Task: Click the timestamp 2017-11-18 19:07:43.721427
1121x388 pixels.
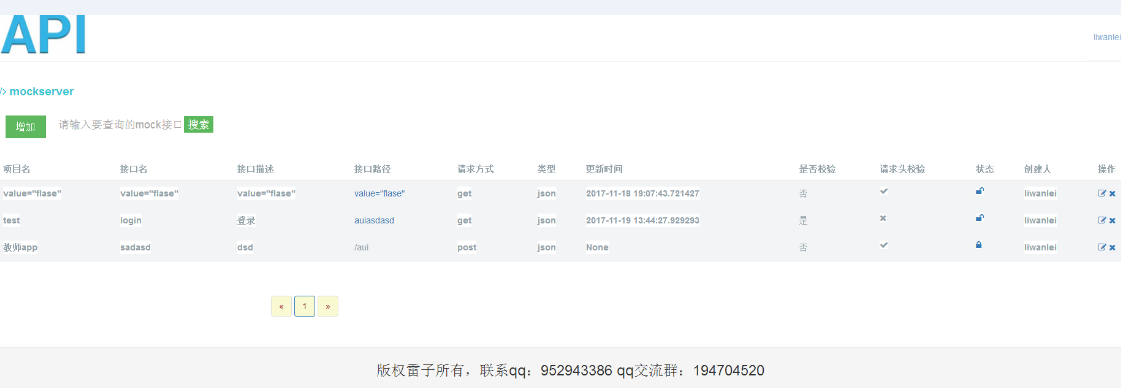Action: pyautogui.click(x=643, y=194)
